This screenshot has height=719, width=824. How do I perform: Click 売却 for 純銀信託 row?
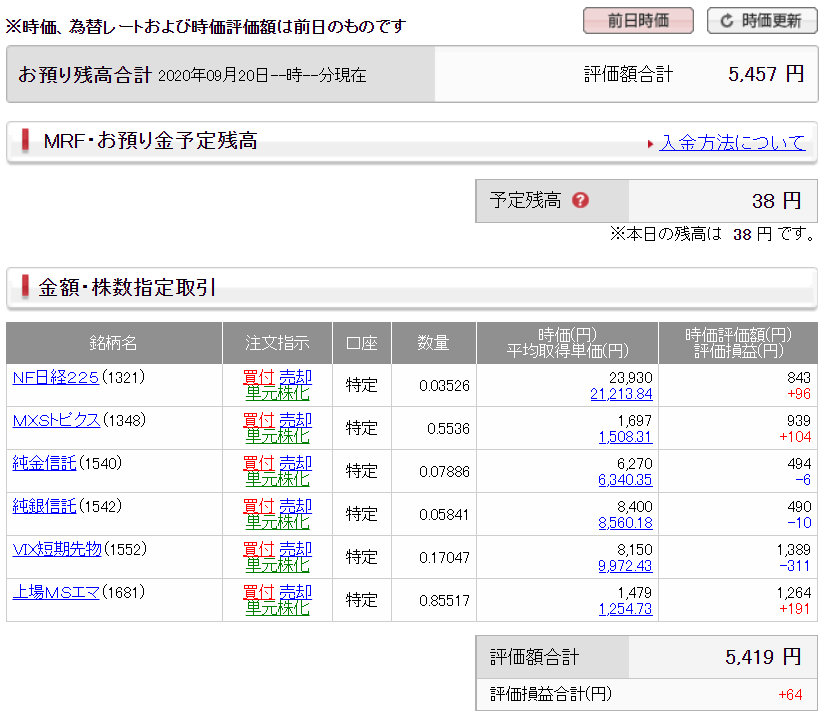click(295, 506)
